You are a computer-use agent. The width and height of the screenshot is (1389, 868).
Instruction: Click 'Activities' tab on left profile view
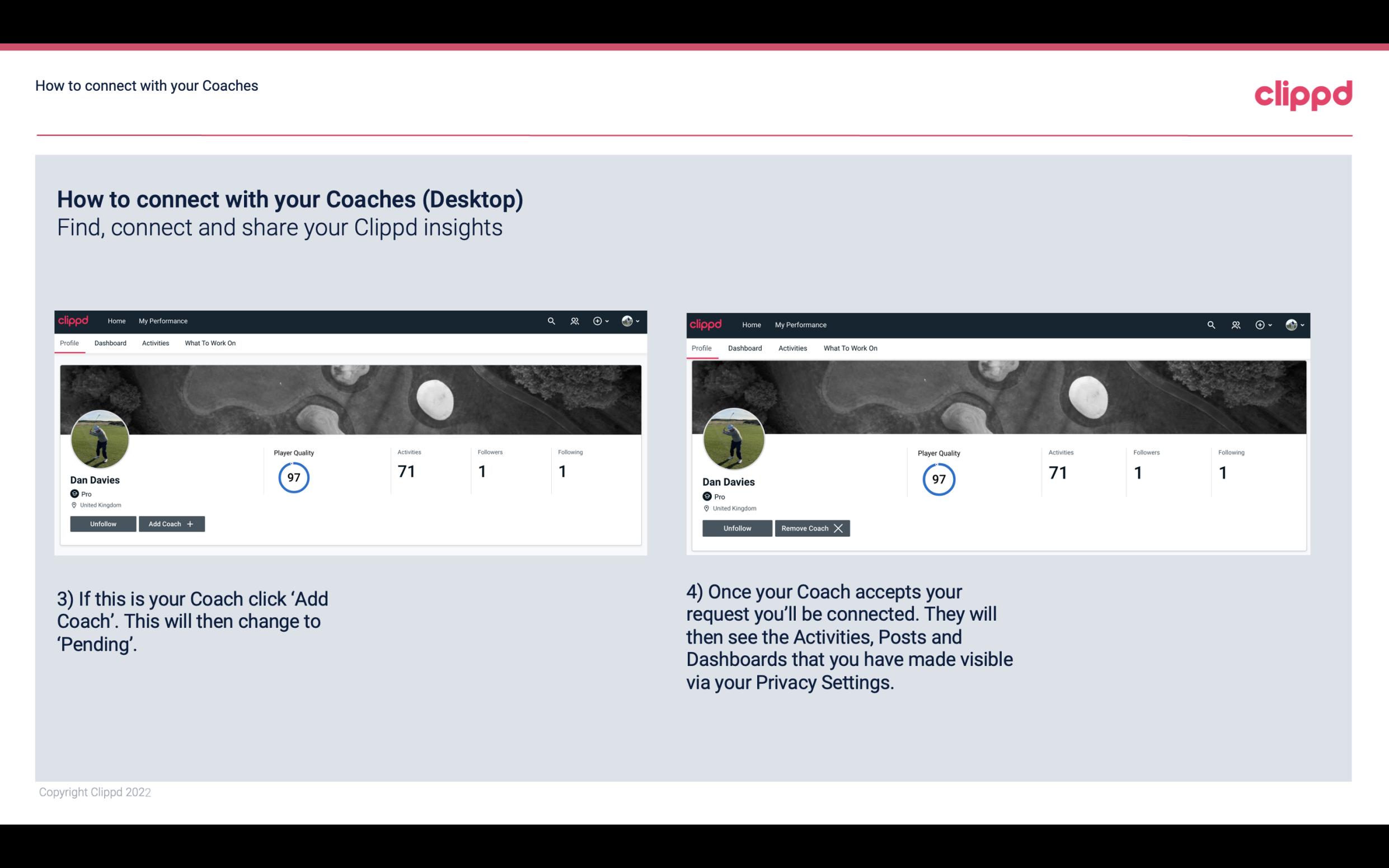tap(155, 343)
